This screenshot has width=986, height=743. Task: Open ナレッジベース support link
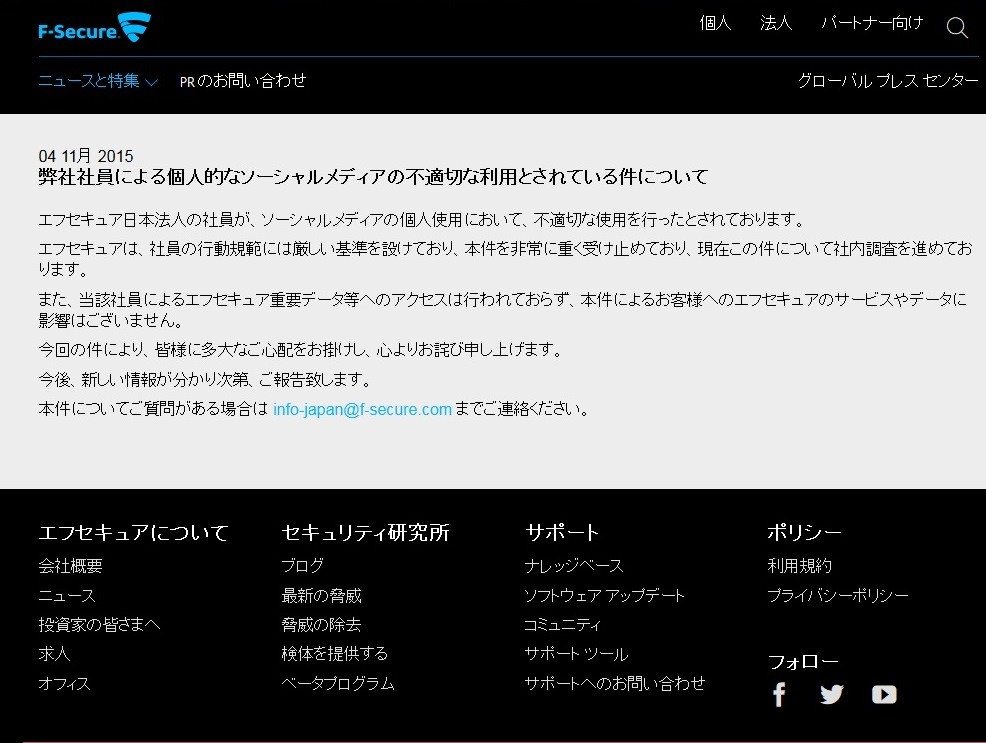[x=573, y=566]
